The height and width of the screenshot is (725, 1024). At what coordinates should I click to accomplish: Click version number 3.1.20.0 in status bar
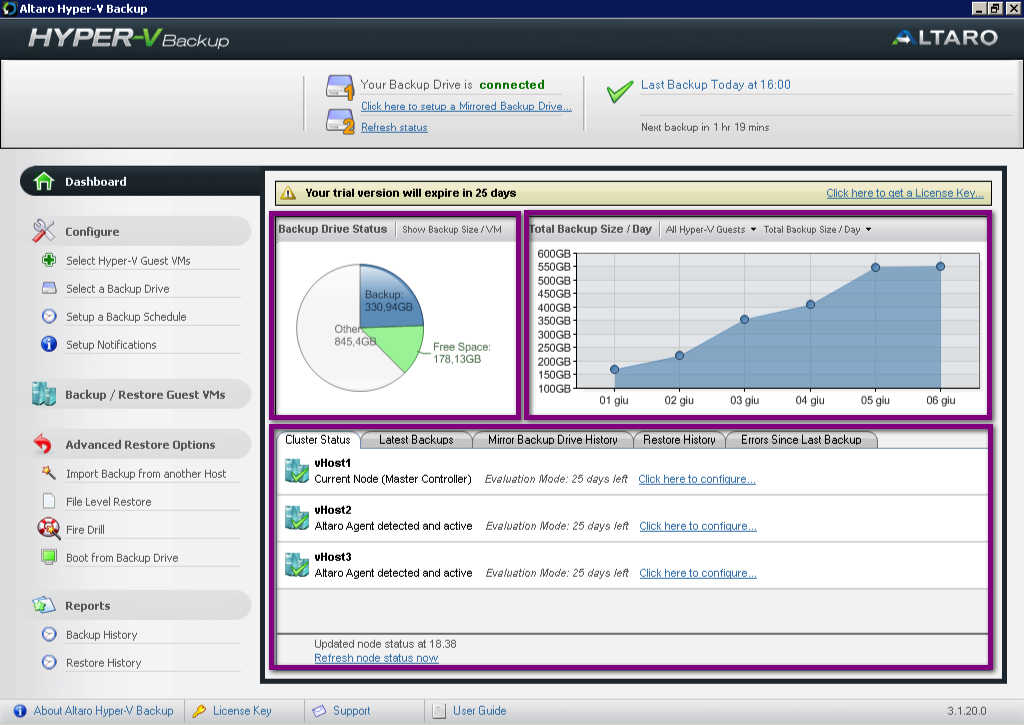967,711
